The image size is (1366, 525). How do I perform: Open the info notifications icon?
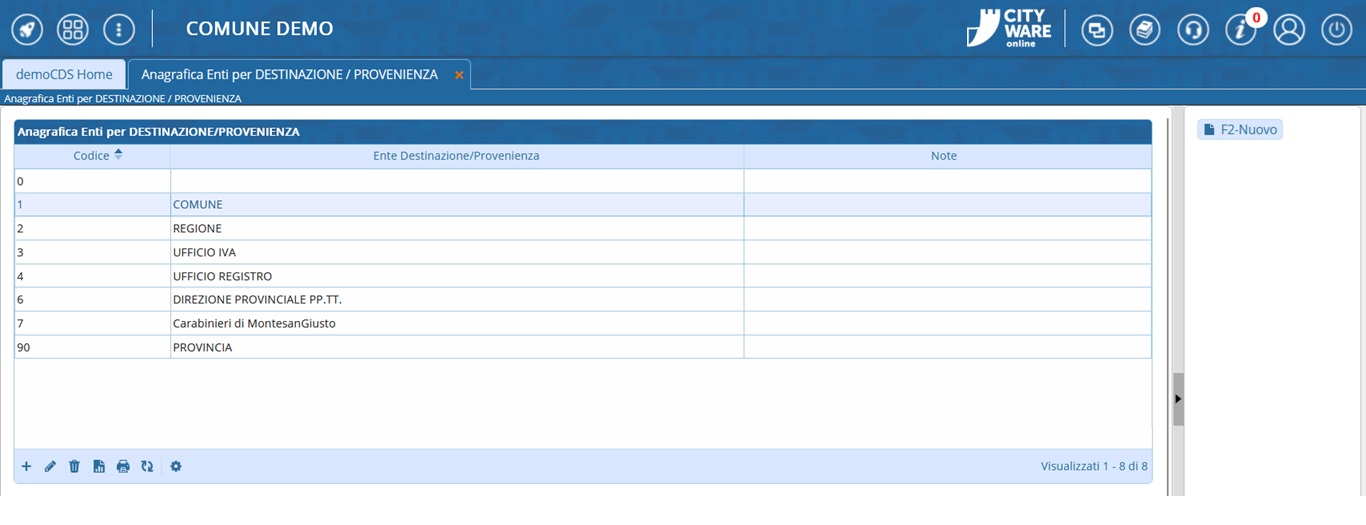(x=1241, y=30)
